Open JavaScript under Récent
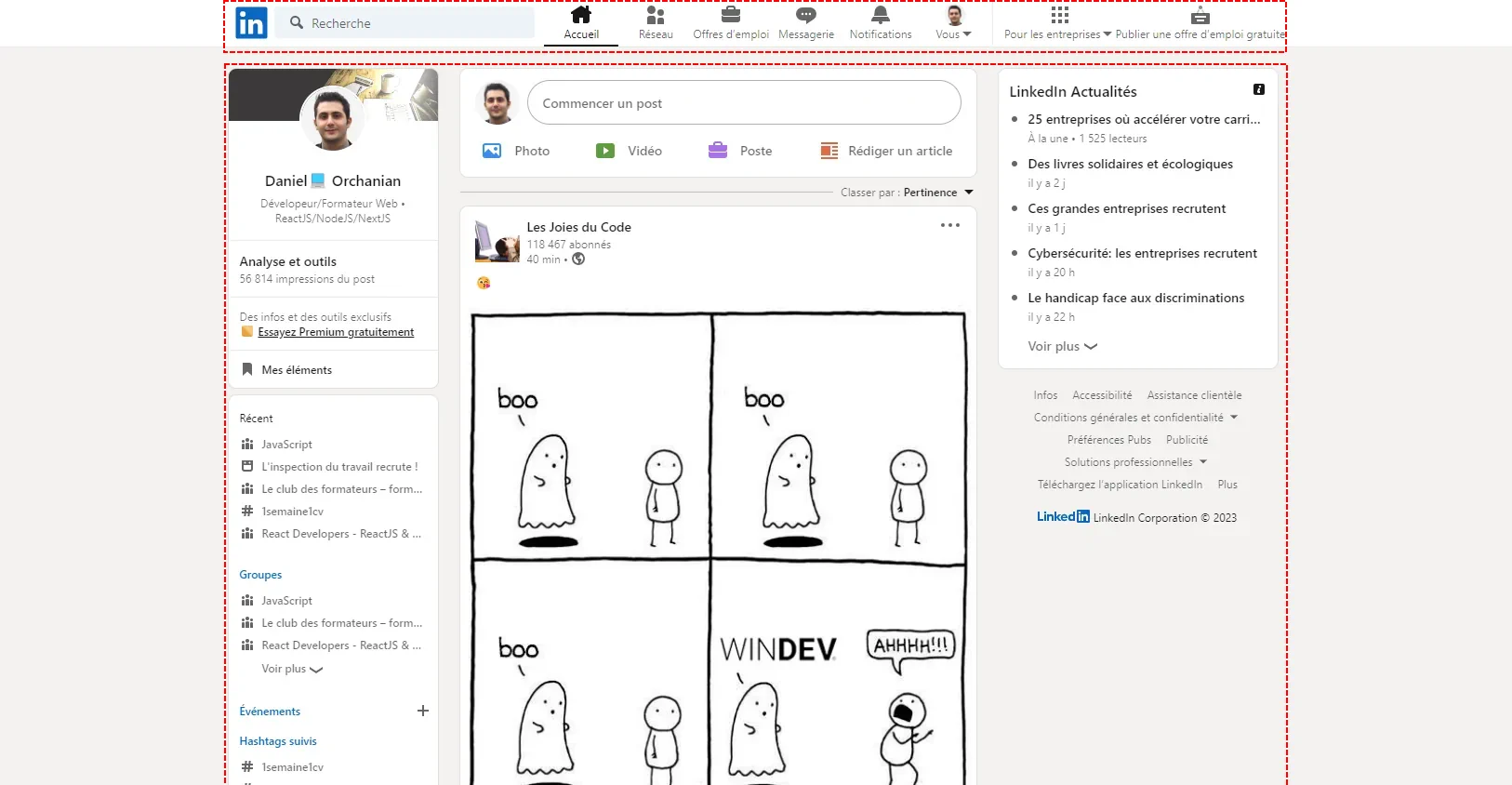The image size is (1512, 785). 286,445
